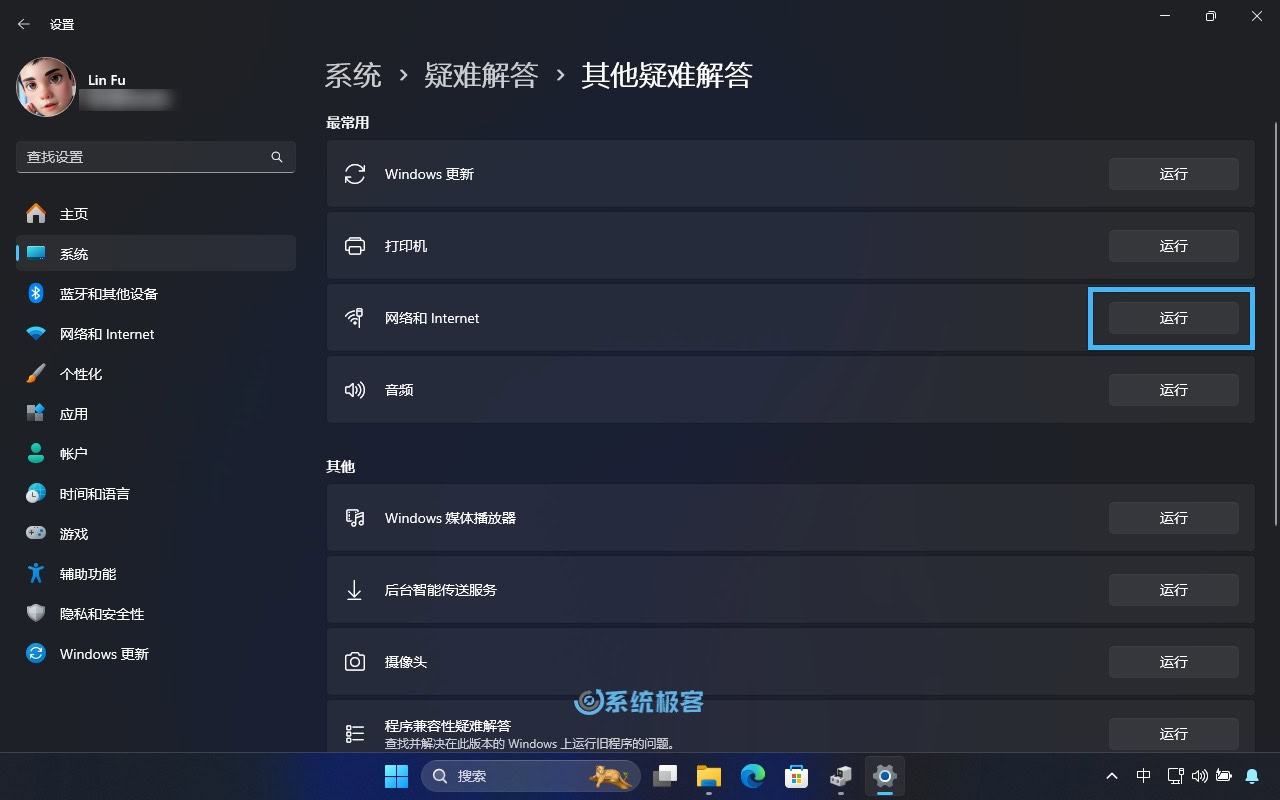Open File Explorer from the taskbar
This screenshot has height=800, width=1280.
(709, 776)
